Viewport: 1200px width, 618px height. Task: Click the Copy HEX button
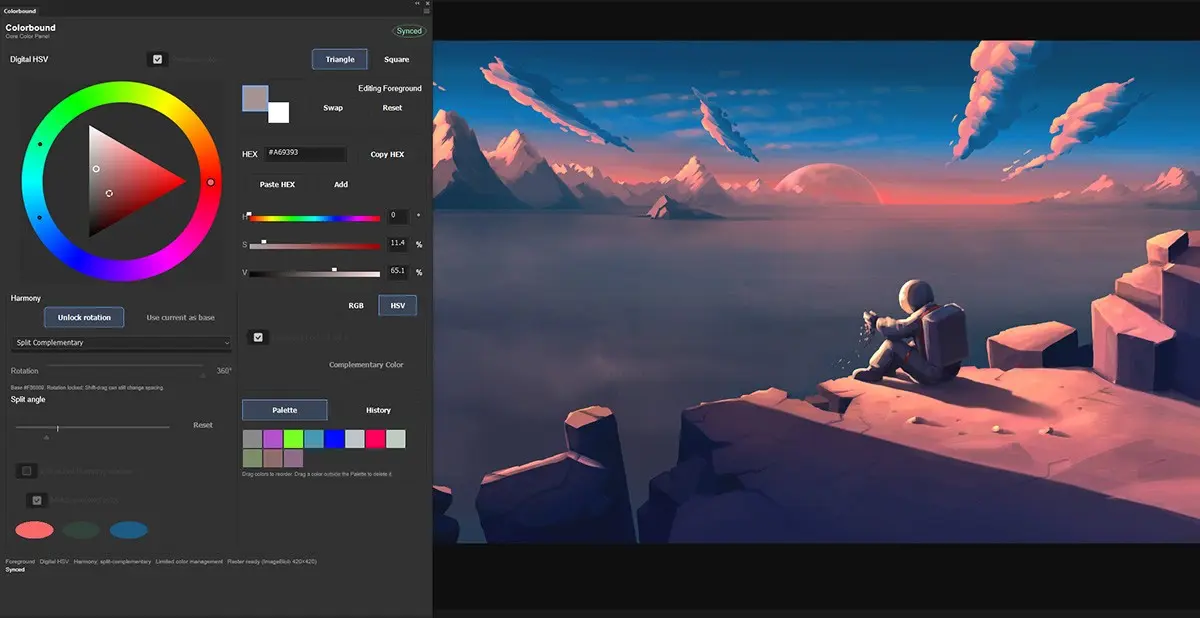tap(387, 154)
